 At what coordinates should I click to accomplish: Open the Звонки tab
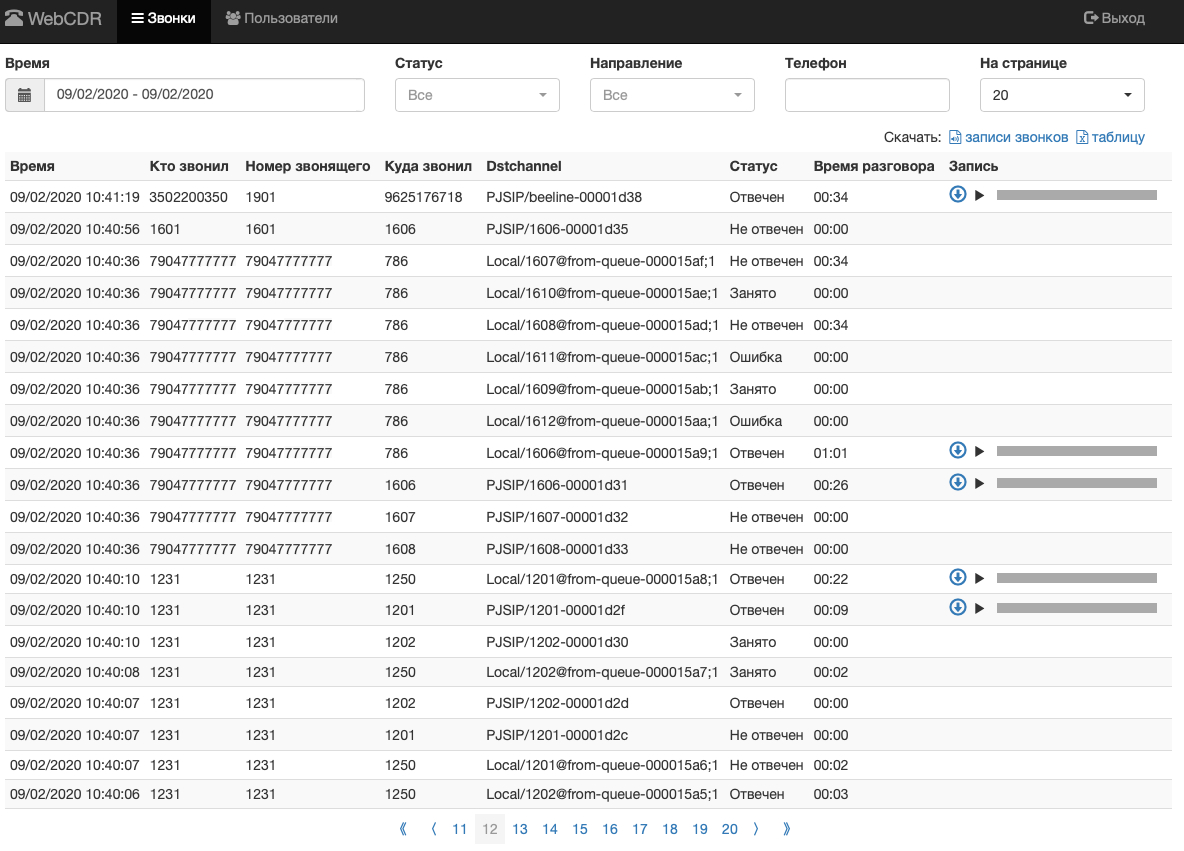[163, 18]
